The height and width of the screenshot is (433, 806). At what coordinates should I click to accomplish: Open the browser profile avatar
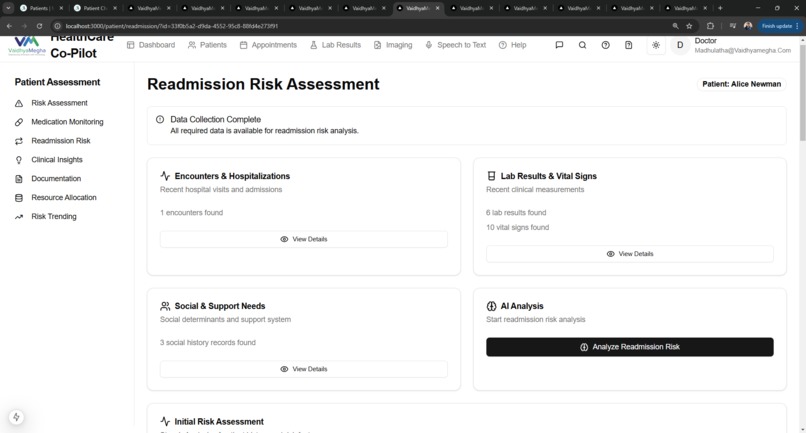(748, 26)
